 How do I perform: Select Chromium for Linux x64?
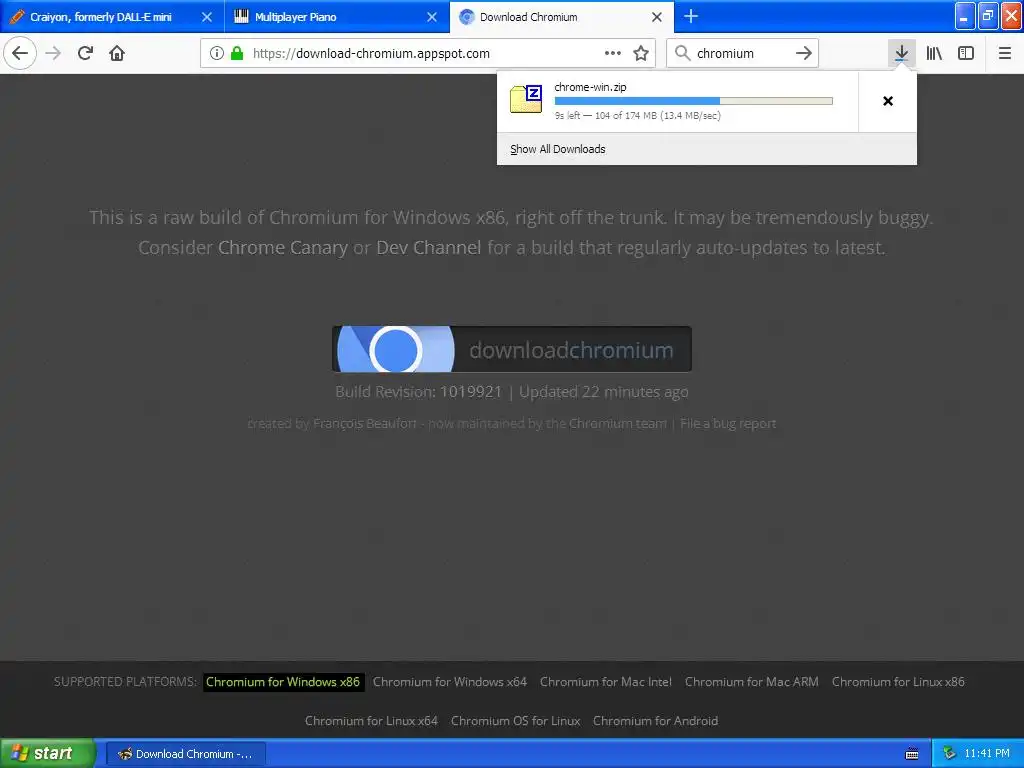[371, 721]
